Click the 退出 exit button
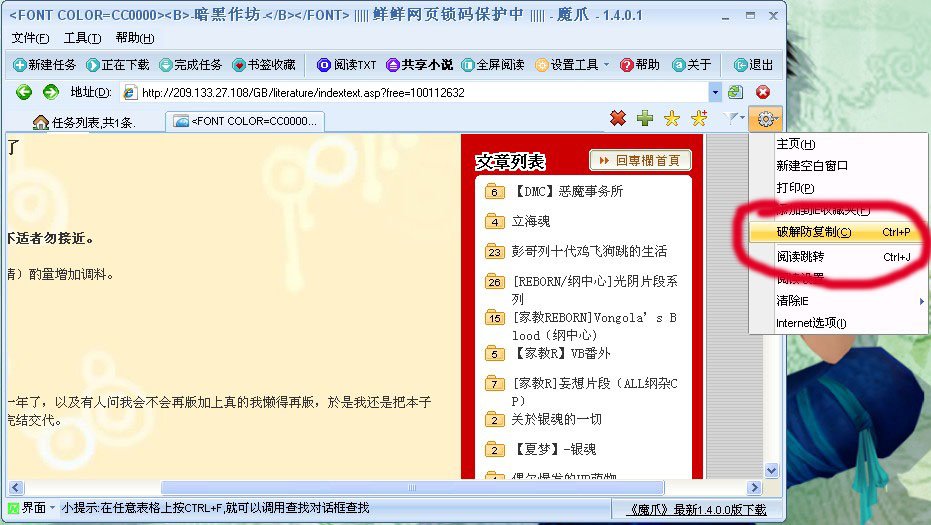The width and height of the screenshot is (931, 525). click(754, 65)
